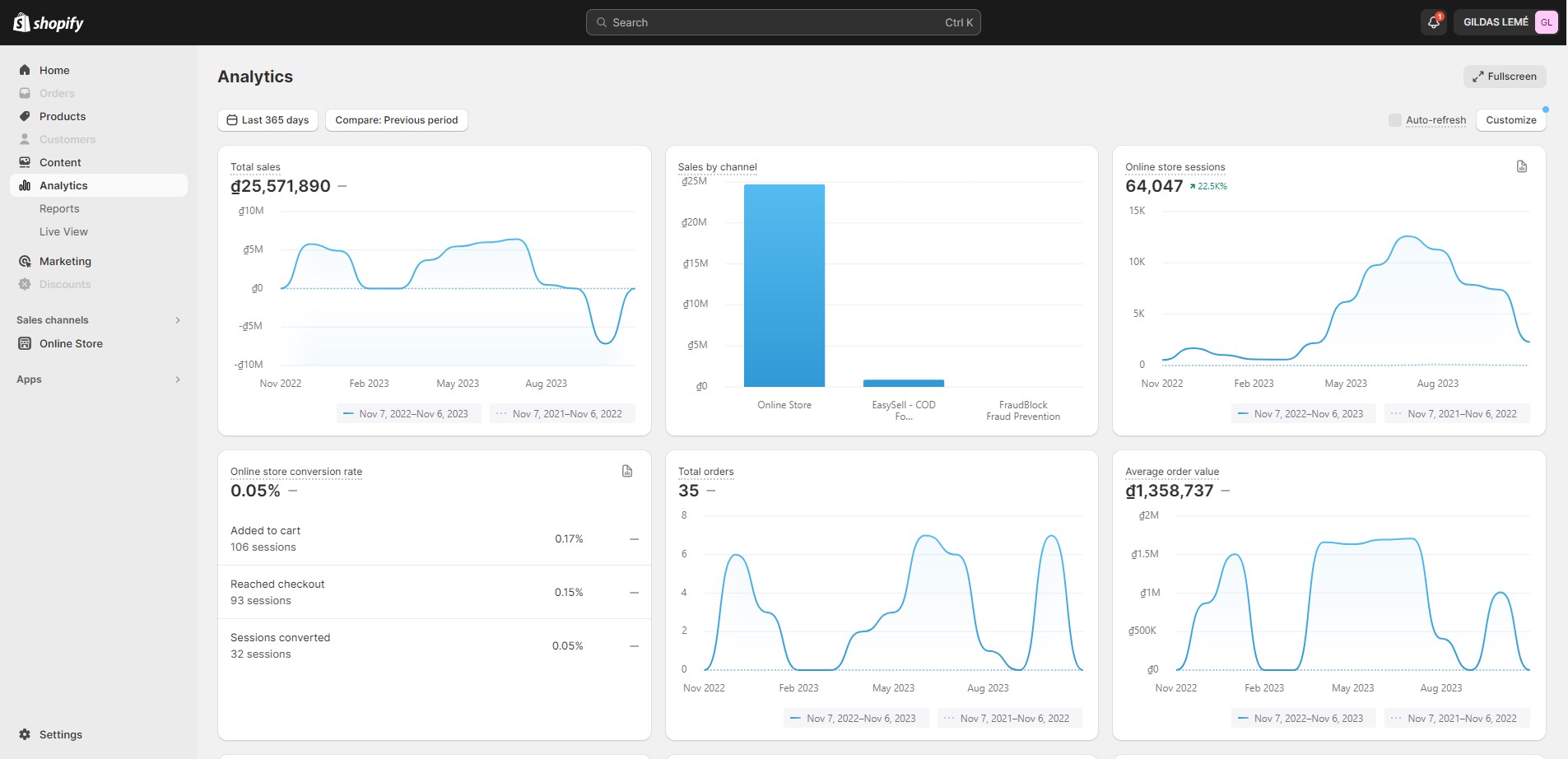Open report icon on conversion rate card

pos(626,472)
